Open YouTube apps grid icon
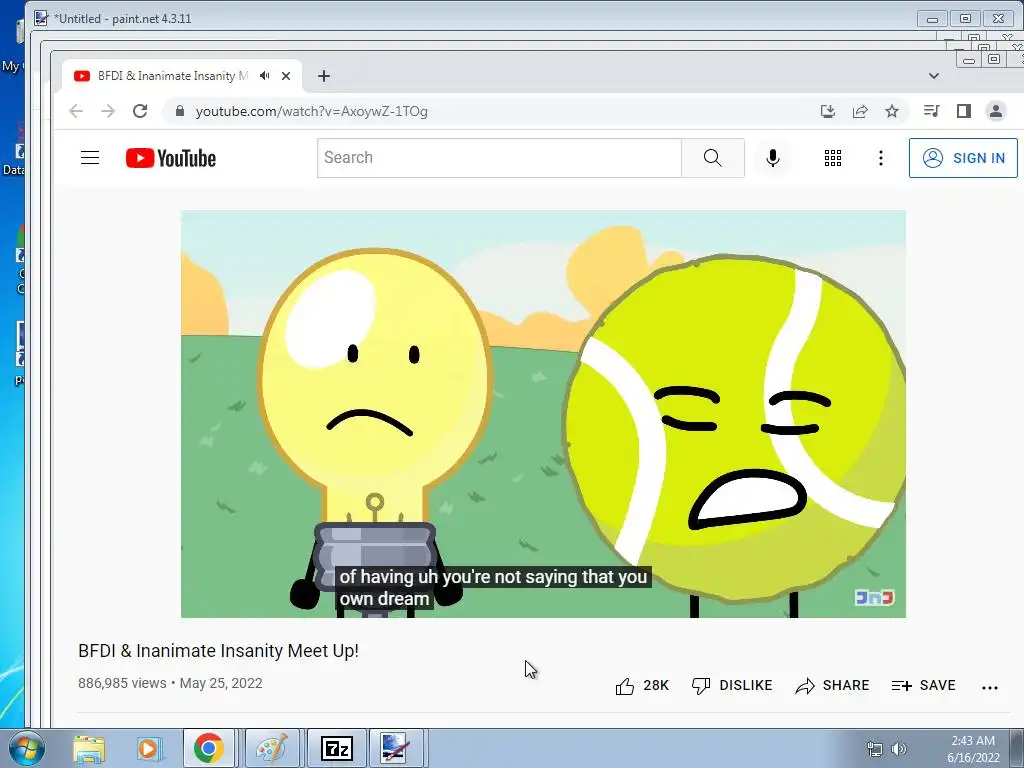Screen dimensions: 1024x768 pyautogui.click(x=833, y=158)
